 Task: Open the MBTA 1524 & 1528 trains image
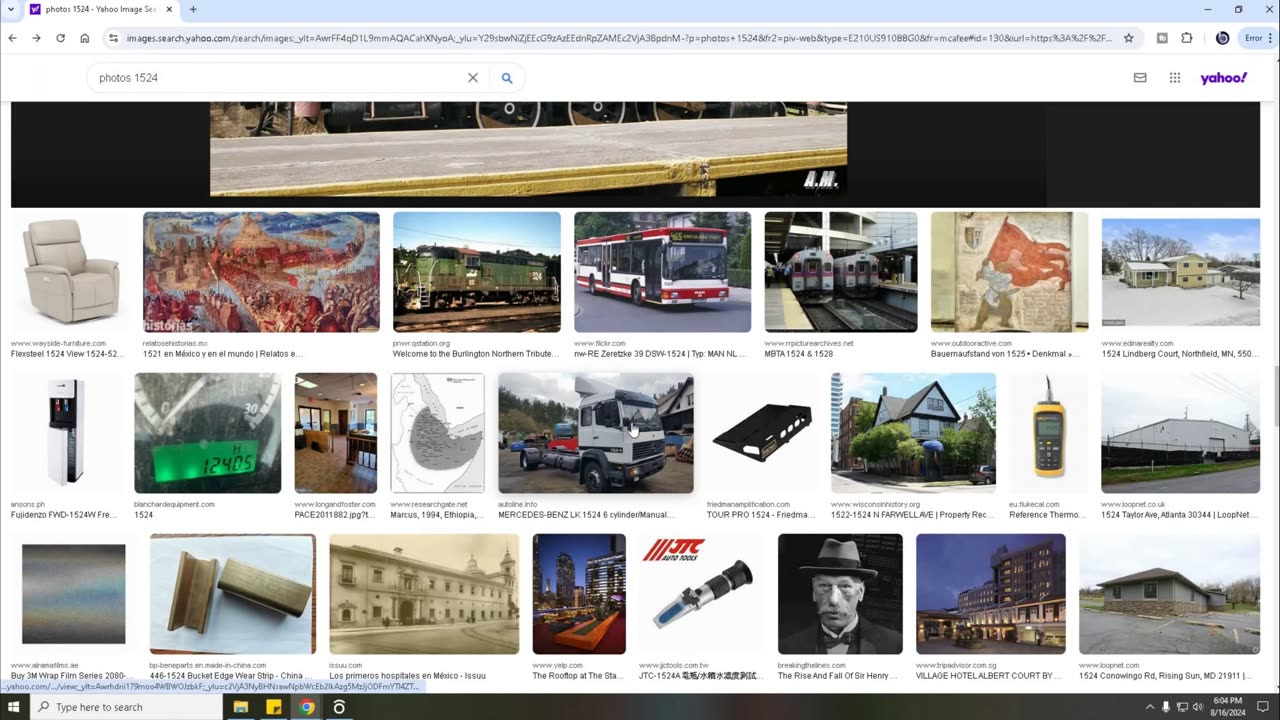[x=841, y=271]
